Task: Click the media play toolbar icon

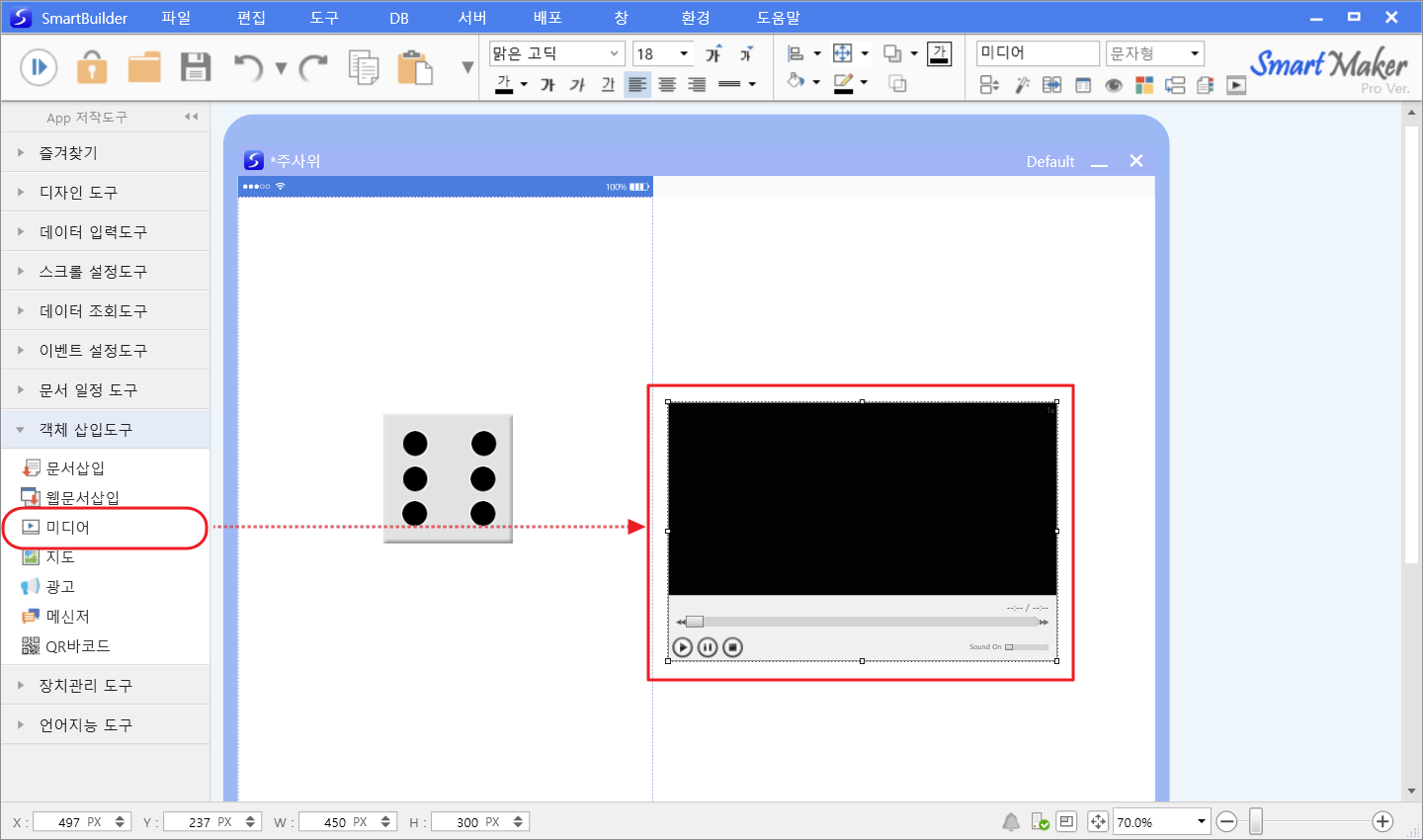Action: click(1236, 85)
